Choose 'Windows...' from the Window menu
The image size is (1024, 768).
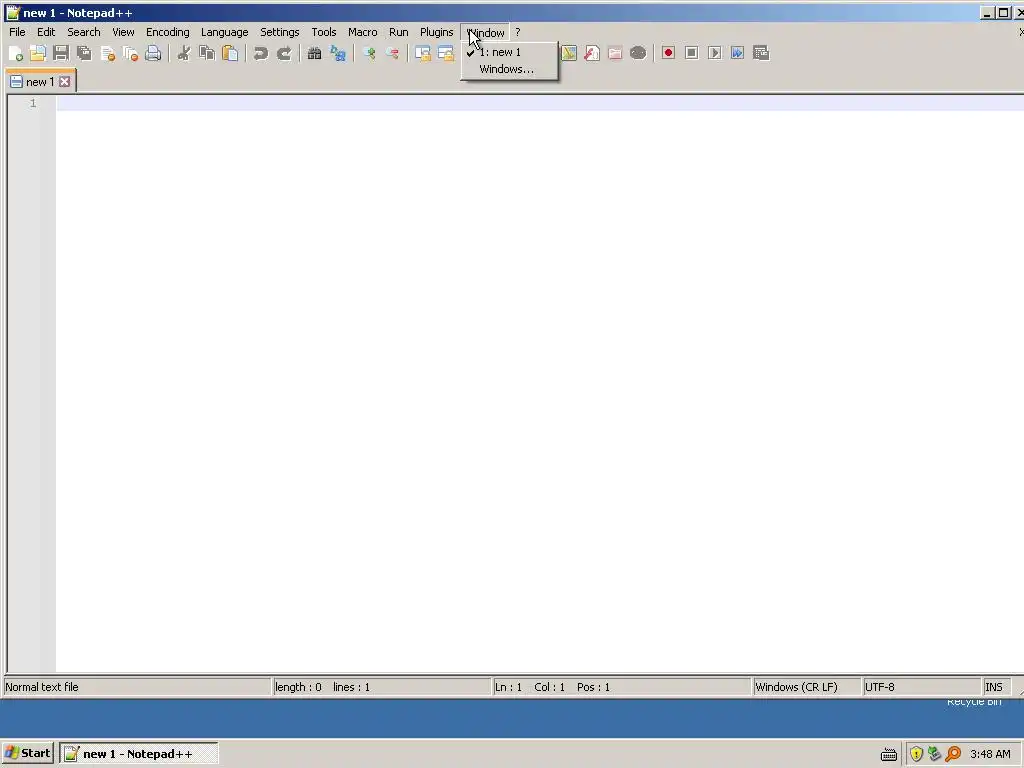pyautogui.click(x=509, y=69)
